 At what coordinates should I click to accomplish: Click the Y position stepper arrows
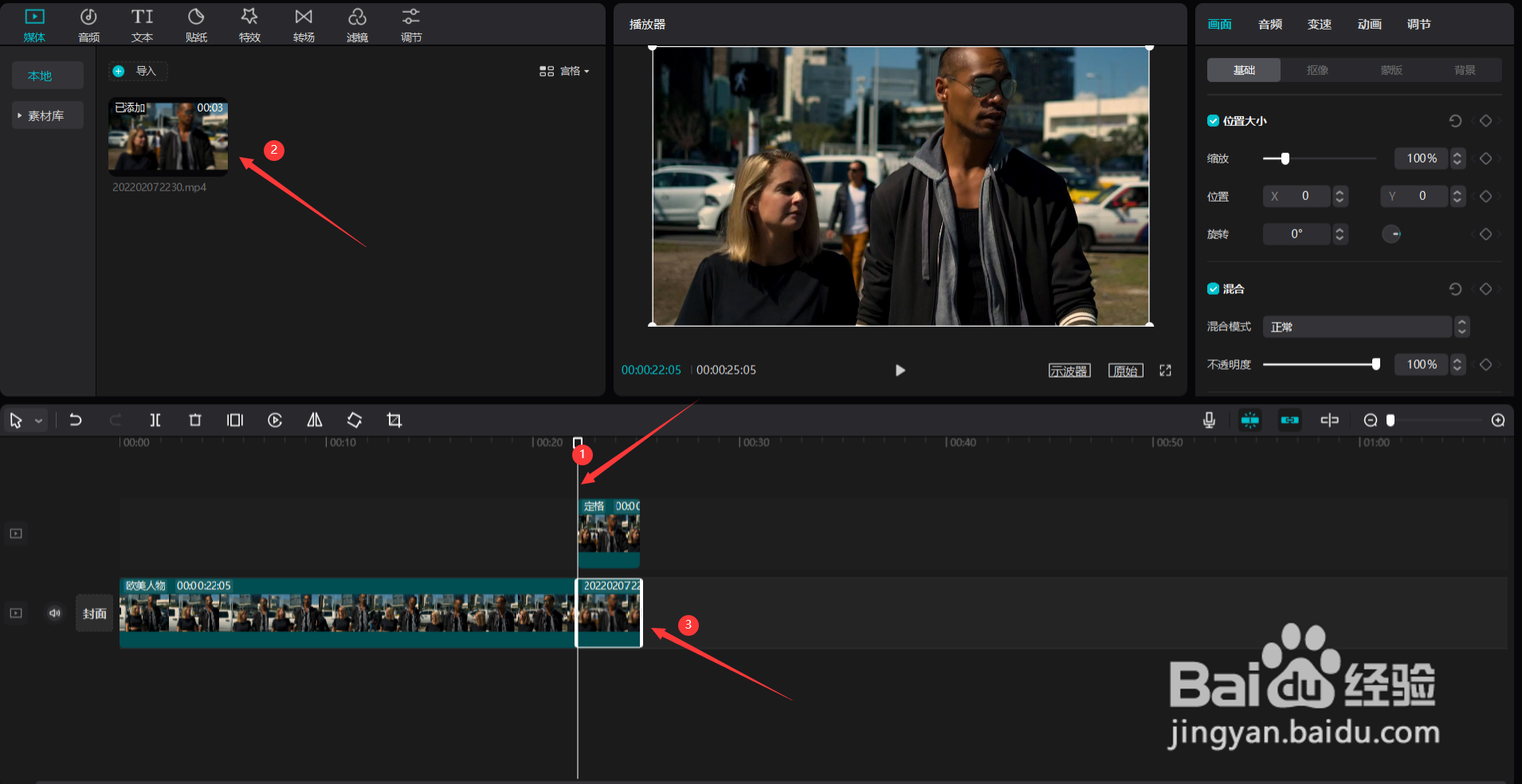(x=1457, y=196)
